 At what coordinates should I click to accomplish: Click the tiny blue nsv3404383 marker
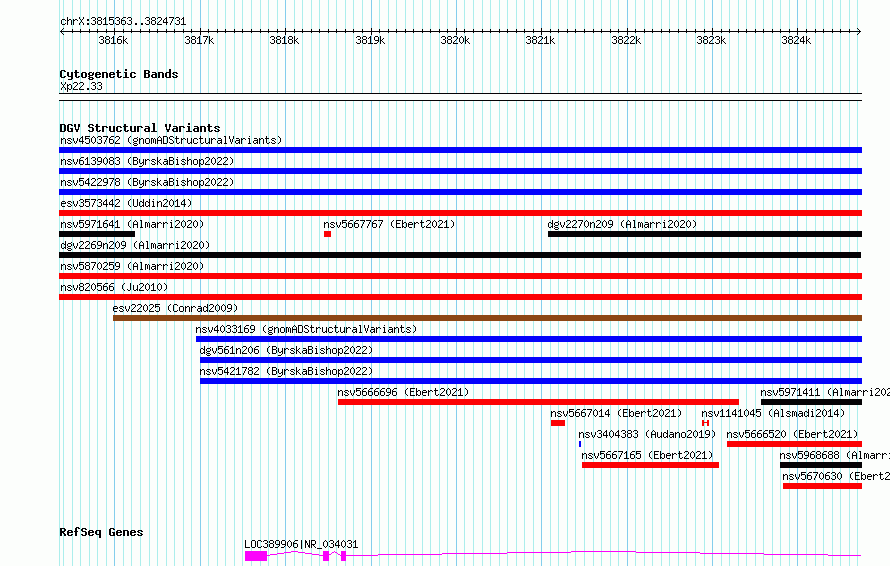580,444
